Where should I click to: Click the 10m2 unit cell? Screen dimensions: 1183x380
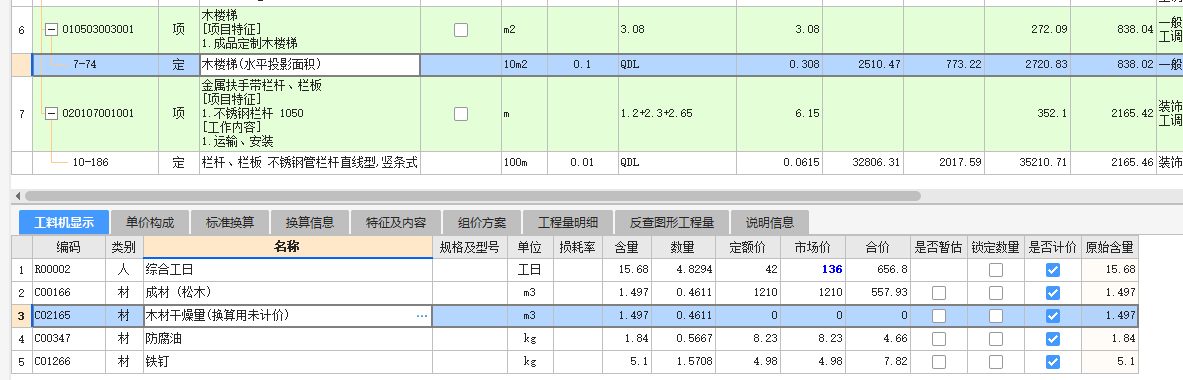click(524, 65)
